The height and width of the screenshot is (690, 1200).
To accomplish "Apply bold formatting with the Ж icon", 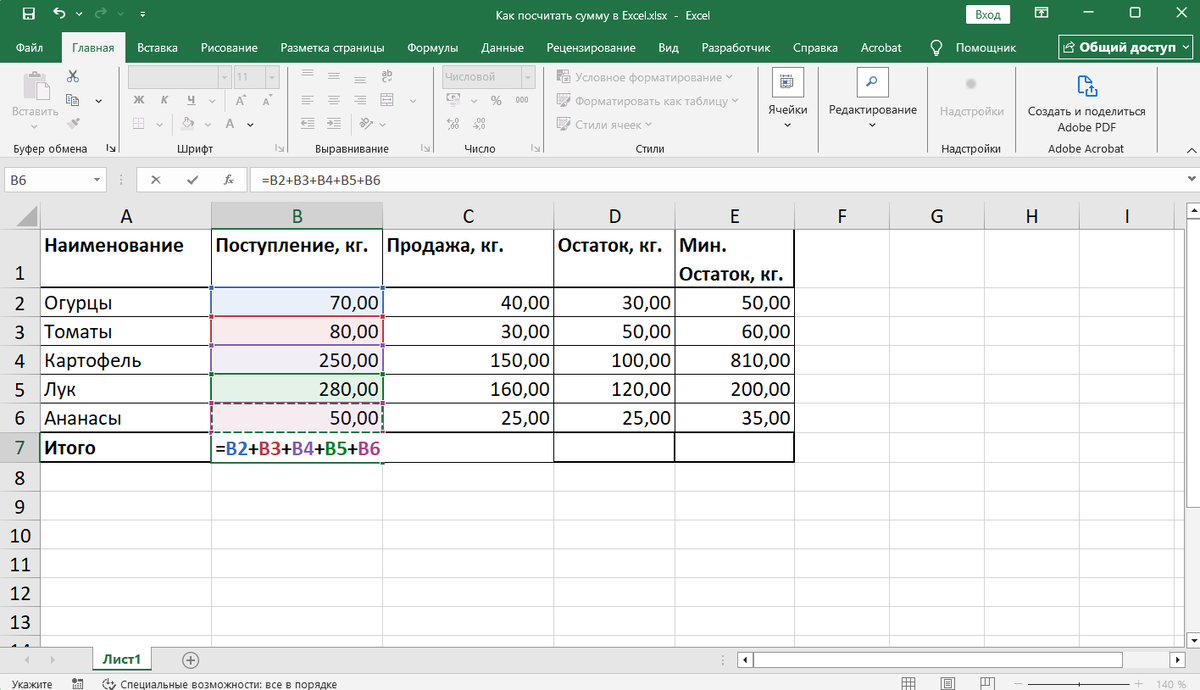I will coord(138,100).
